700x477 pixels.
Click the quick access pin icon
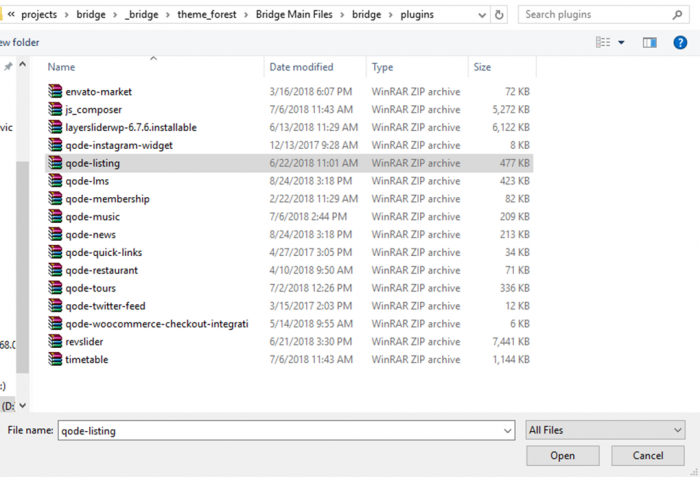pos(8,67)
